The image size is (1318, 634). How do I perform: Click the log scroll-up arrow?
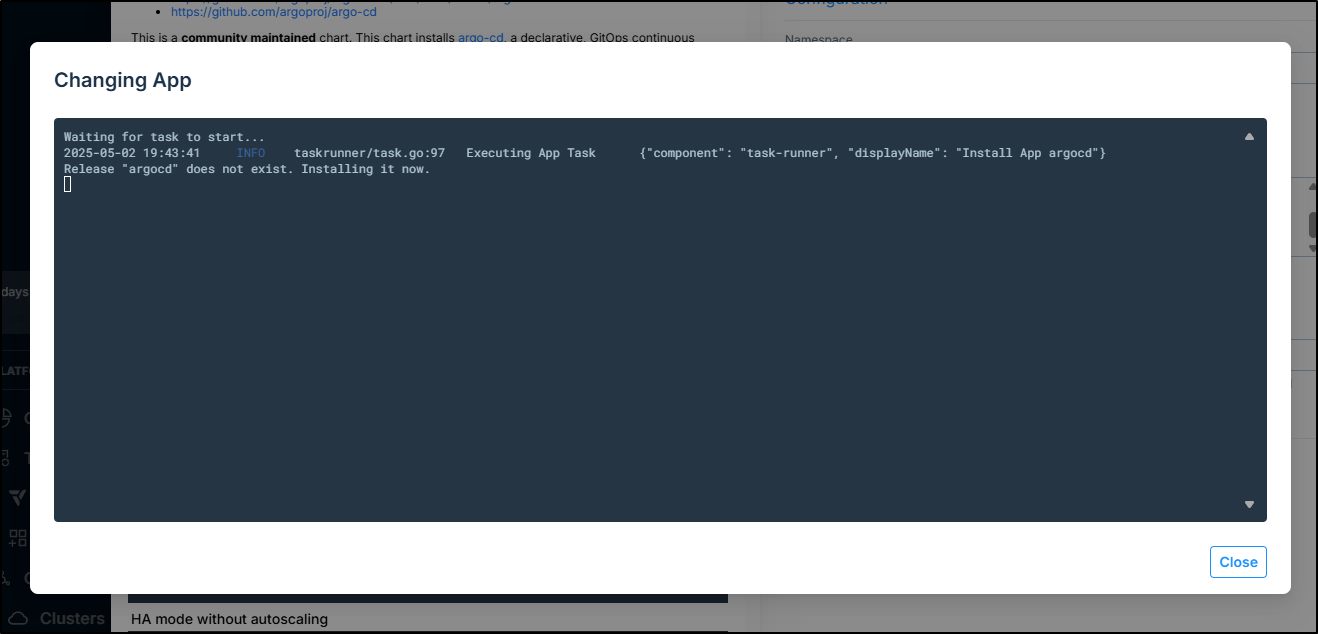coord(1249,137)
